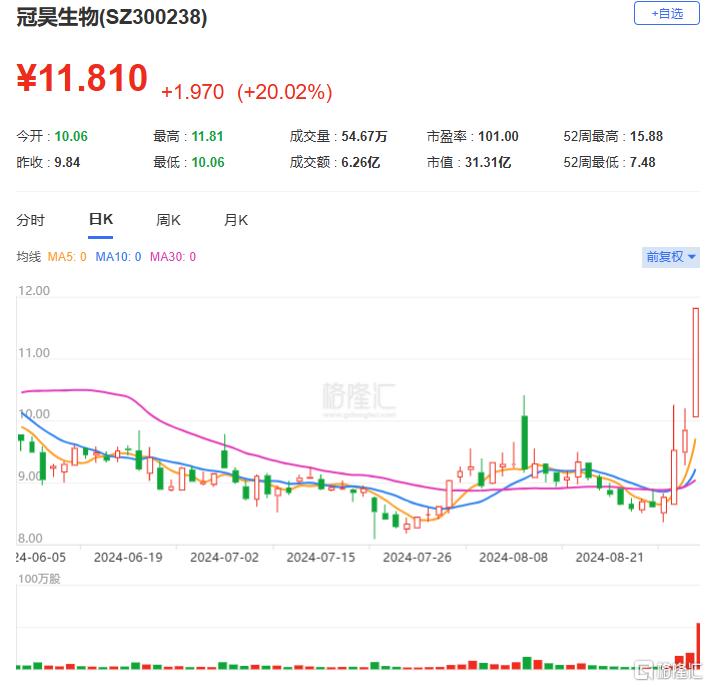Select the latest tall red limit-up candlestick
Image resolution: width=709 pixels, height=687 pixels.
point(695,362)
